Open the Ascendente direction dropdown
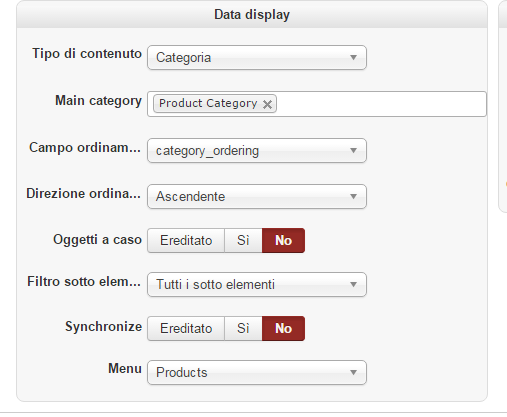This screenshot has width=507, height=417. (257, 197)
